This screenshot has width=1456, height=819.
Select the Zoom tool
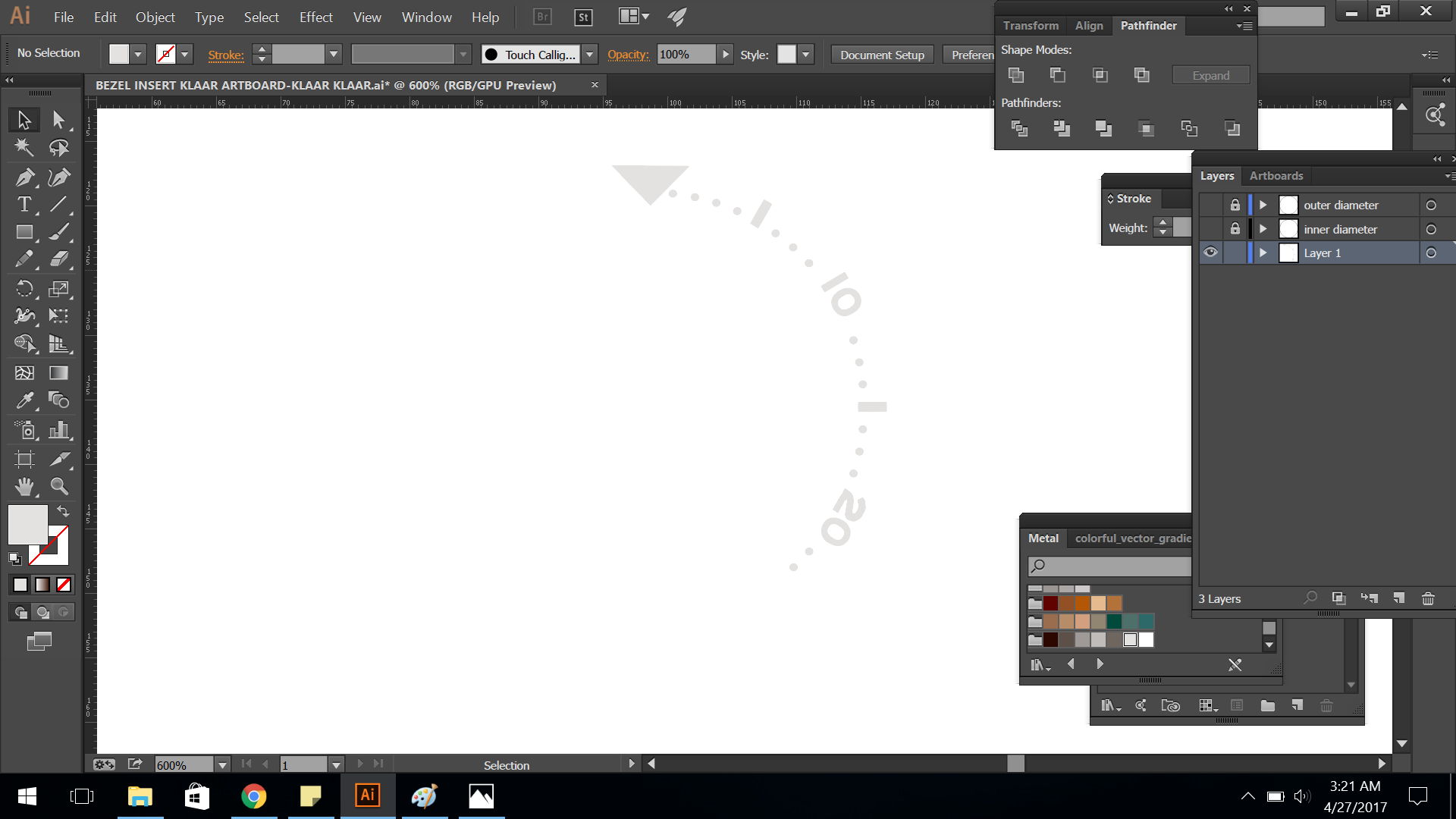point(58,486)
